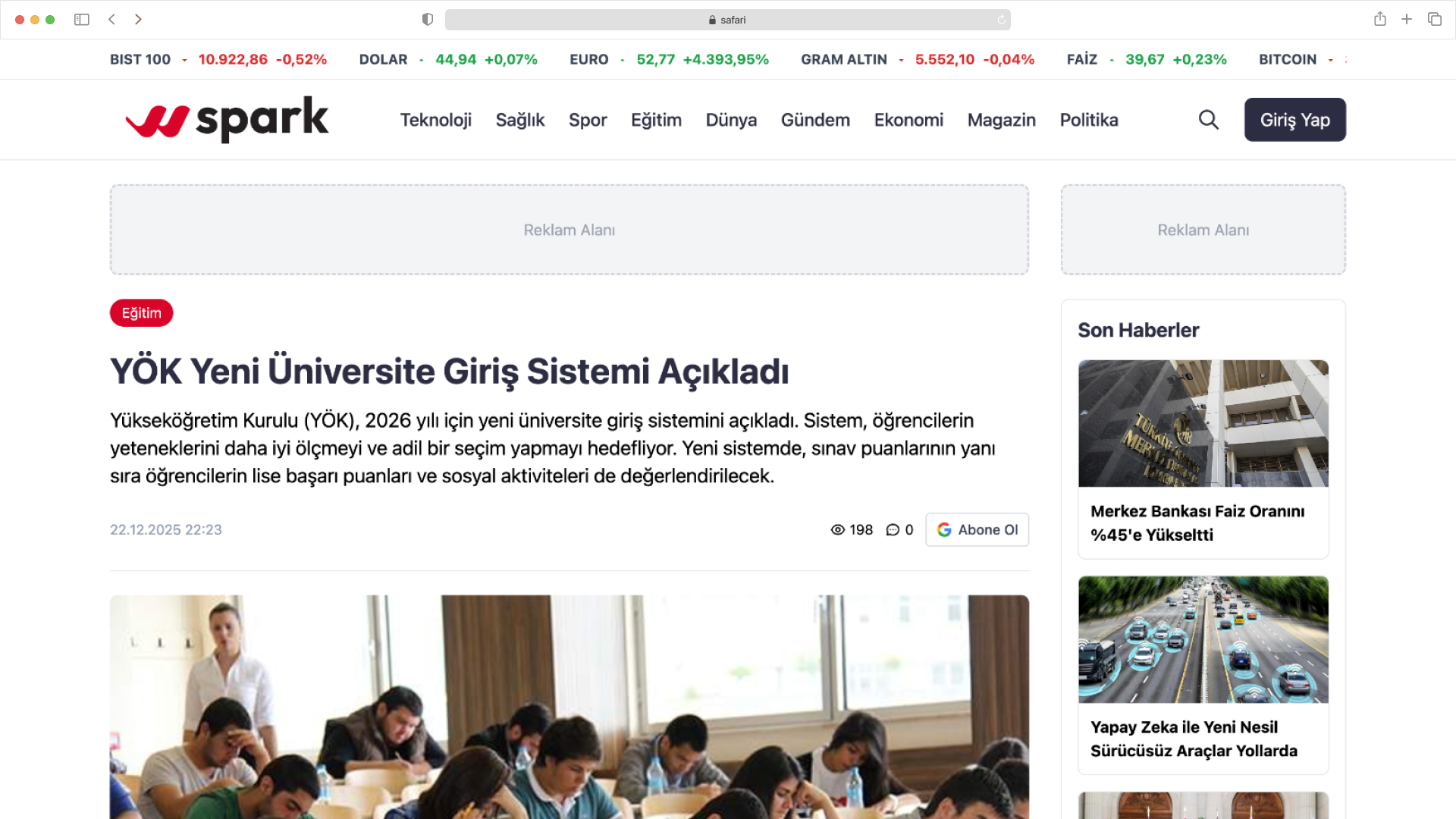Go to the Magazin section

coord(1001,120)
